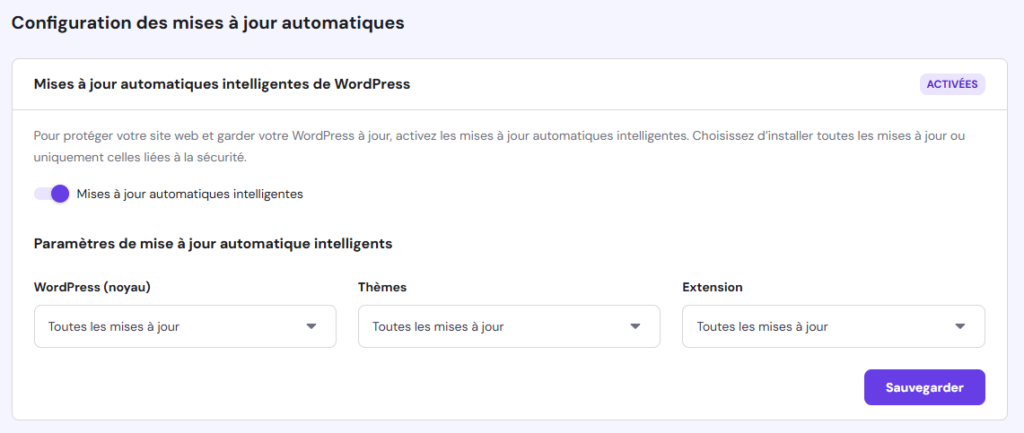
Task: Click the Sauvegarder button
Action: point(924,388)
